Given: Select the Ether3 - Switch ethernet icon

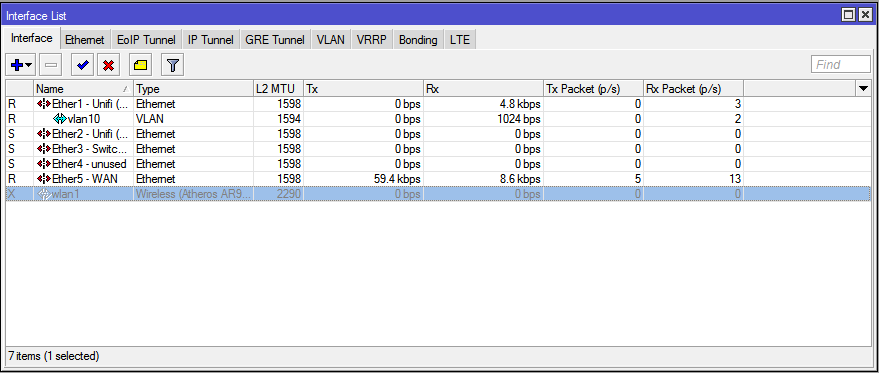Looking at the screenshot, I should (44, 149).
